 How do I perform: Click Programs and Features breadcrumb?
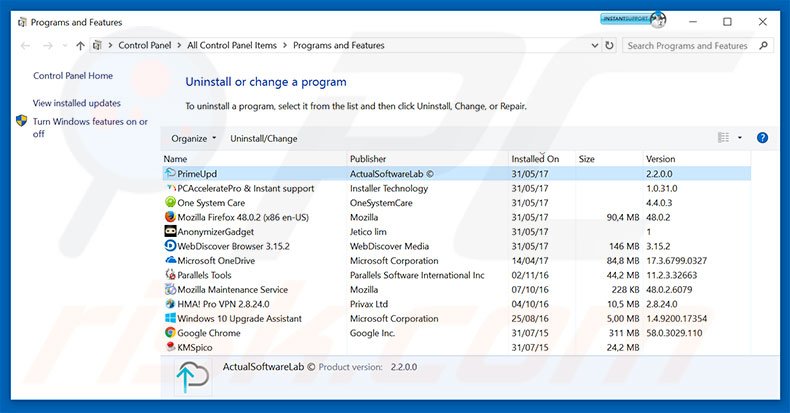click(x=339, y=45)
